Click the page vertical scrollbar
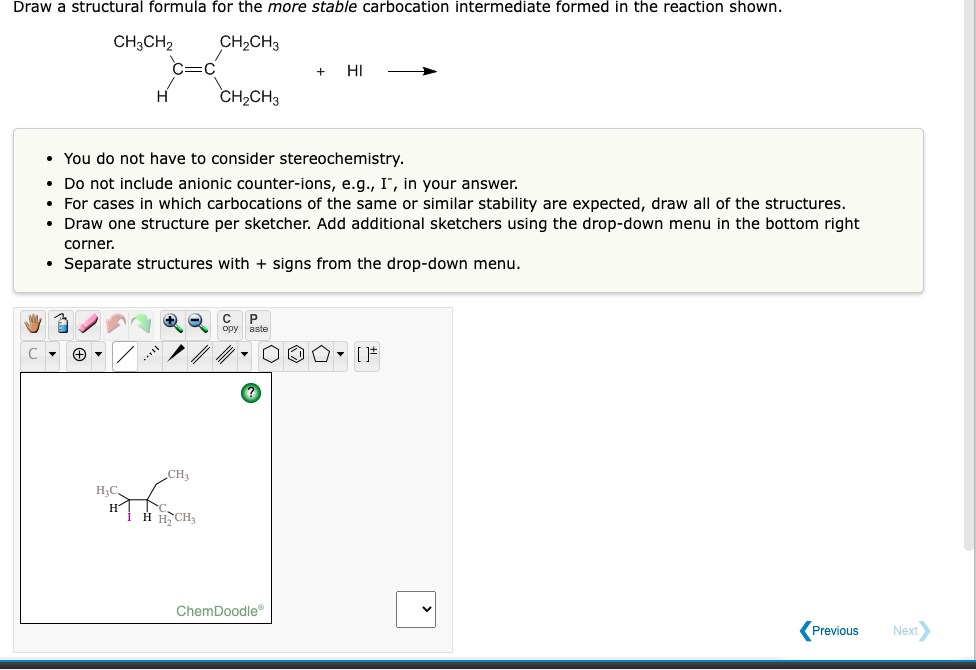The height and width of the screenshot is (670, 976). tap(969, 274)
